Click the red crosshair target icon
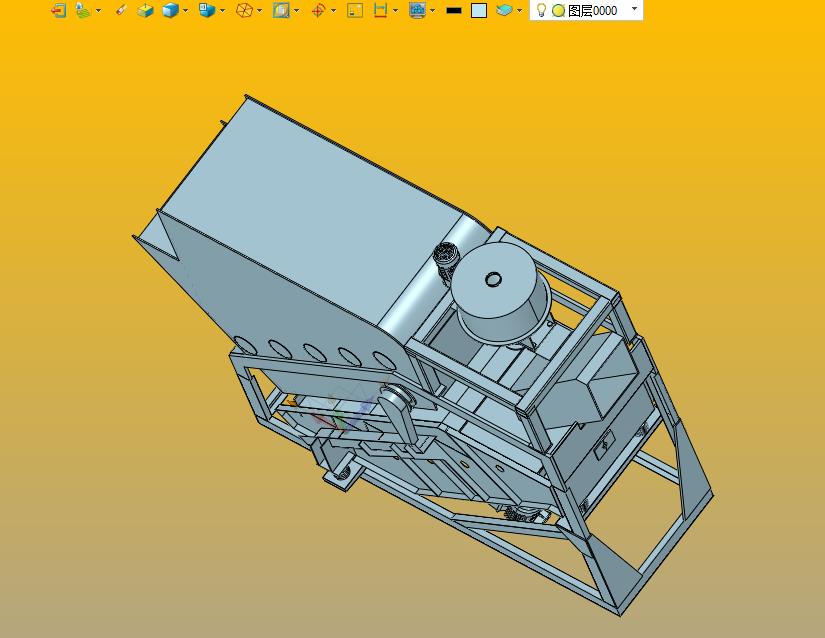The width and height of the screenshot is (825, 638). pyautogui.click(x=318, y=11)
